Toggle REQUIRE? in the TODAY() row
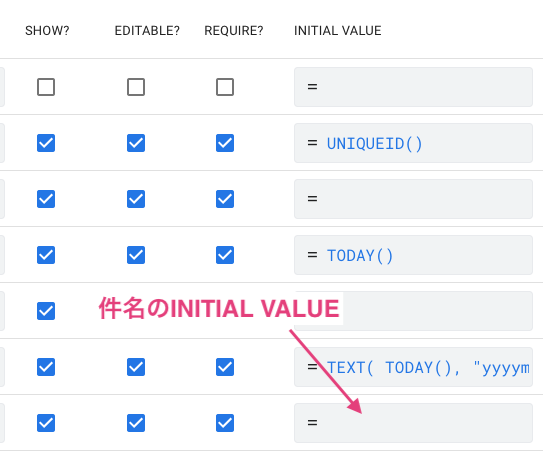543x451 pixels. 225,255
